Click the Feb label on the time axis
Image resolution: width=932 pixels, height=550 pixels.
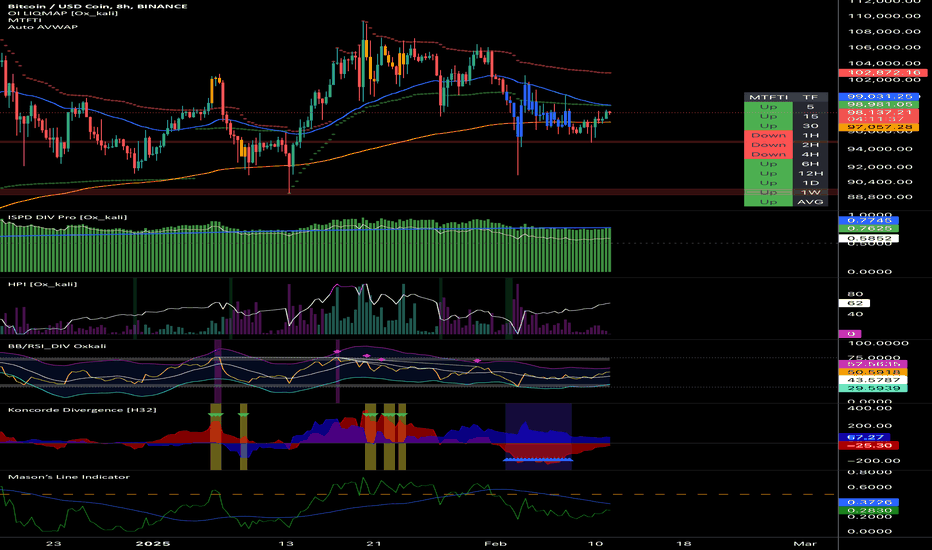point(495,543)
